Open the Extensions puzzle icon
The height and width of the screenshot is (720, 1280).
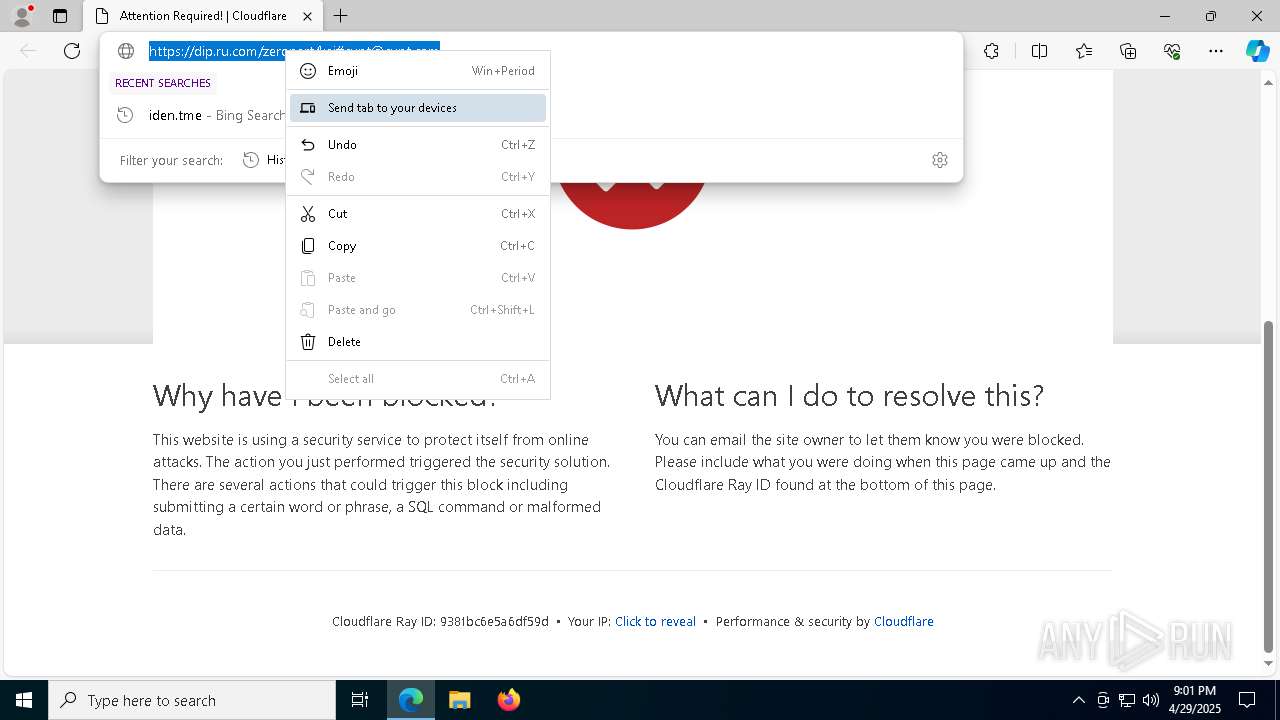pyautogui.click(x=991, y=51)
